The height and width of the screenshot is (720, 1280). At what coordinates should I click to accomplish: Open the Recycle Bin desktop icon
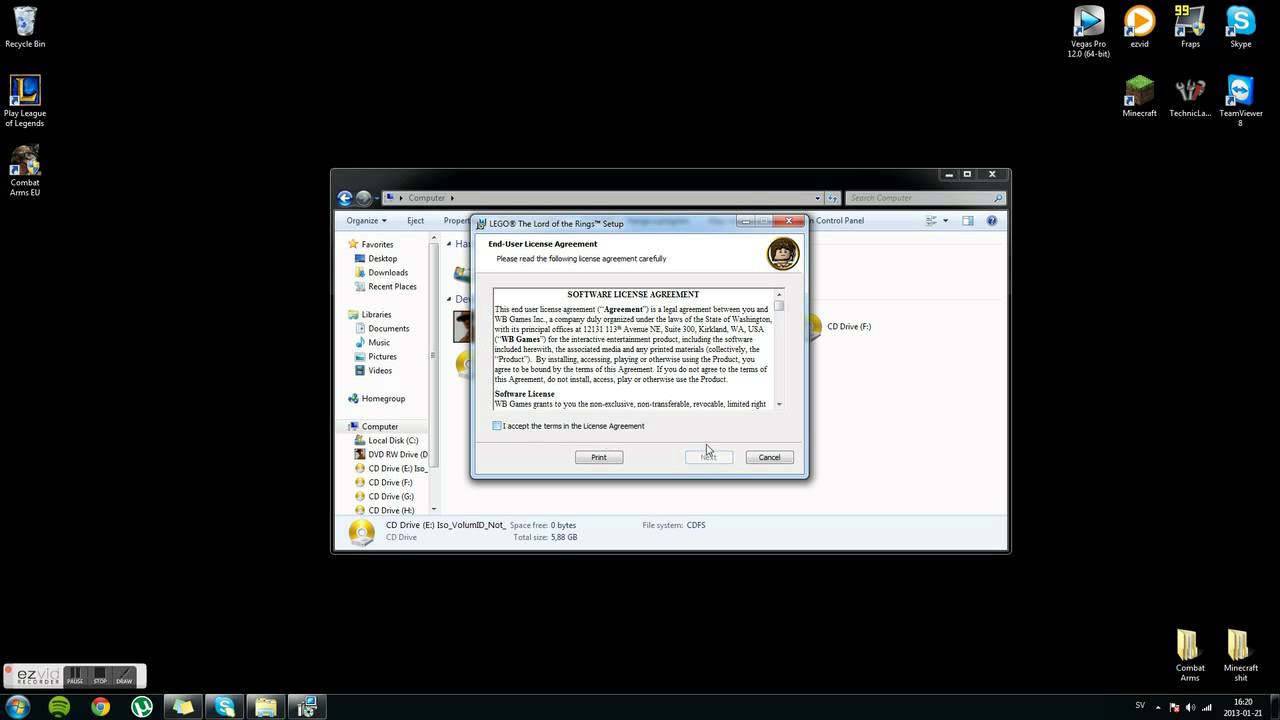(25, 27)
